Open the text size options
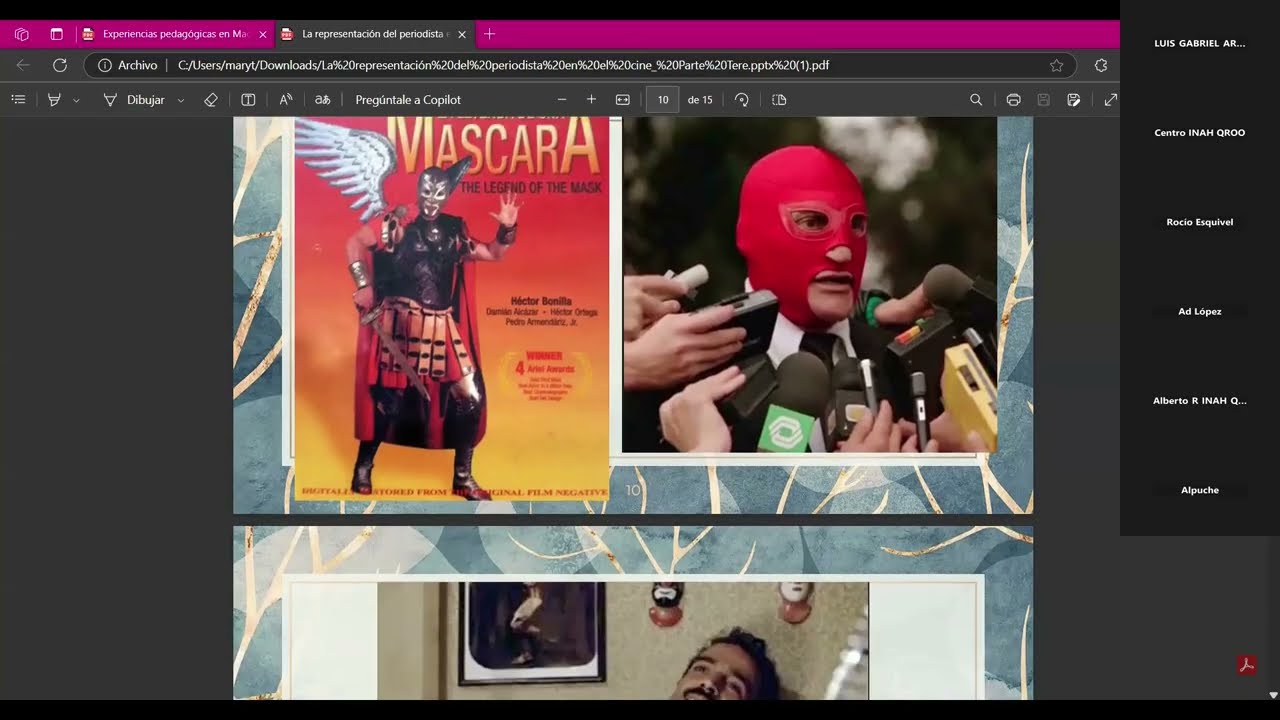Screen dimensions: 1280x720 [286, 100]
